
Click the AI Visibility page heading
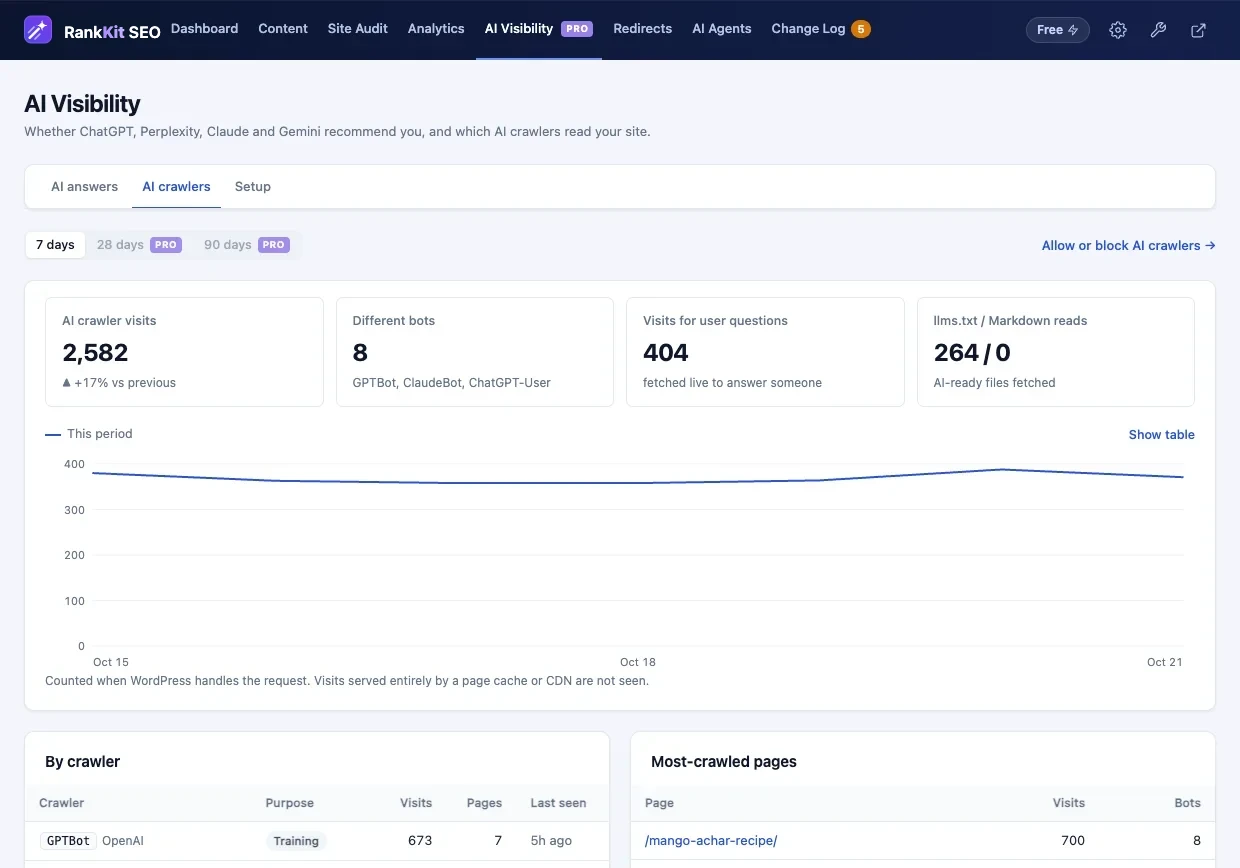(82, 104)
